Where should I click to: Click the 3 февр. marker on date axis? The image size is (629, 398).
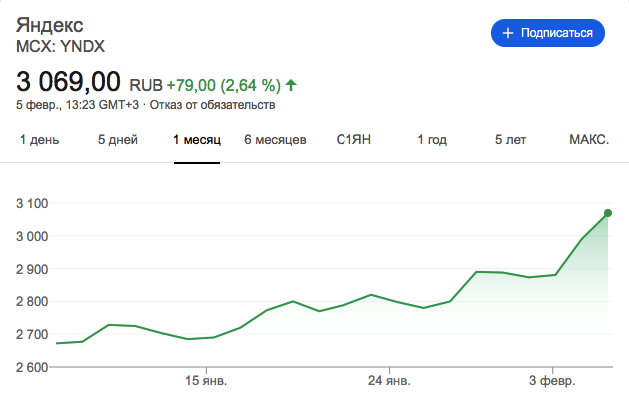pos(552,380)
